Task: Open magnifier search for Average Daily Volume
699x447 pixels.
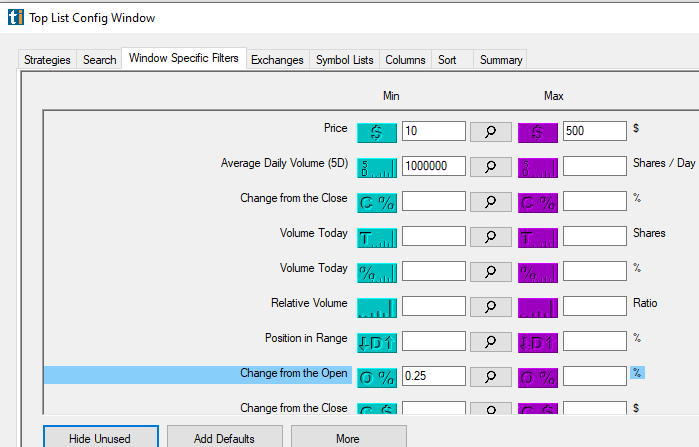Action: [491, 167]
